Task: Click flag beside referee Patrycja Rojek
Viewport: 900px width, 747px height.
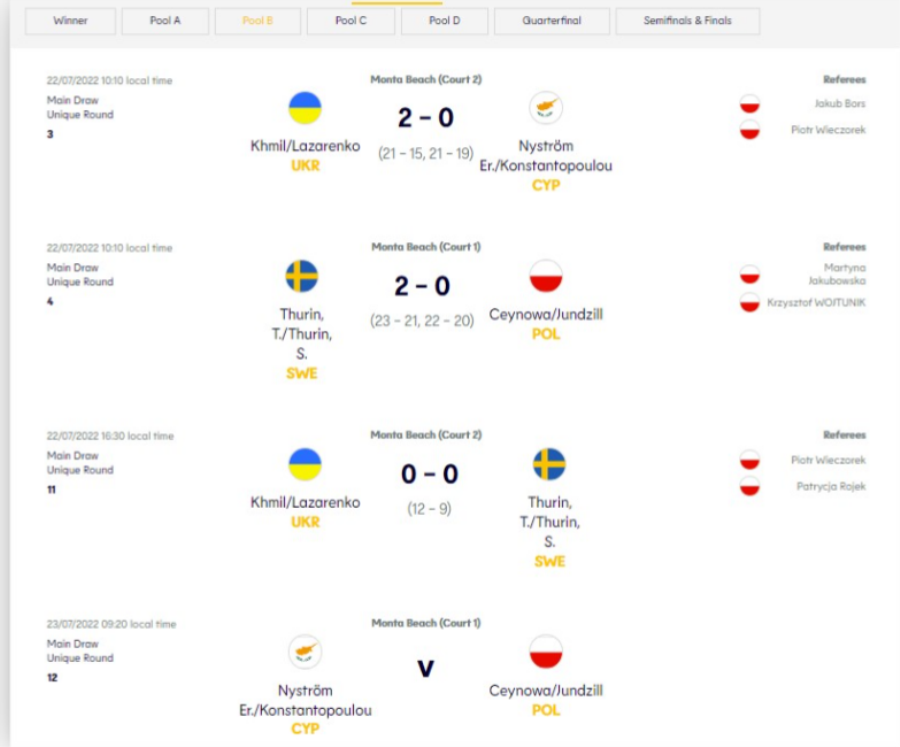Action: pos(750,486)
